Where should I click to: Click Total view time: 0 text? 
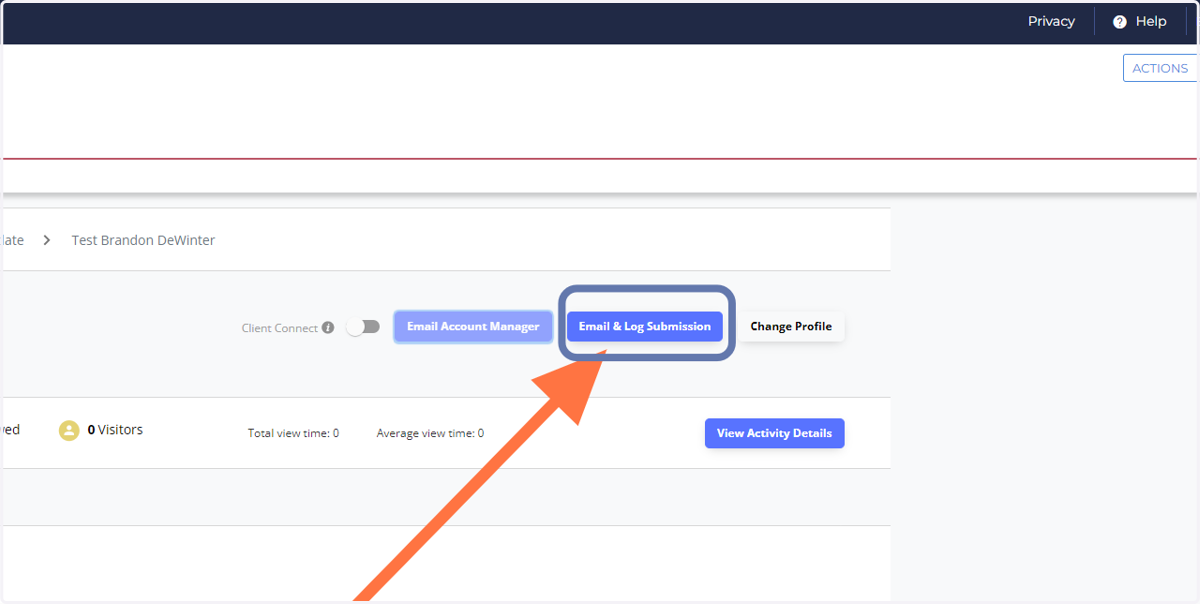tap(293, 433)
